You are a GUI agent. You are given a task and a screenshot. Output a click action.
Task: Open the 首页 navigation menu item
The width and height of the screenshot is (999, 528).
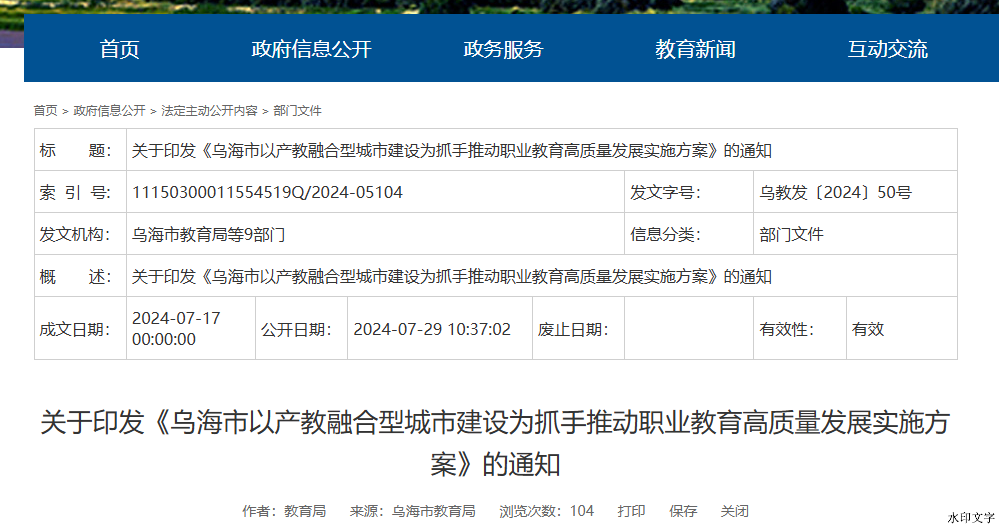pyautogui.click(x=120, y=49)
